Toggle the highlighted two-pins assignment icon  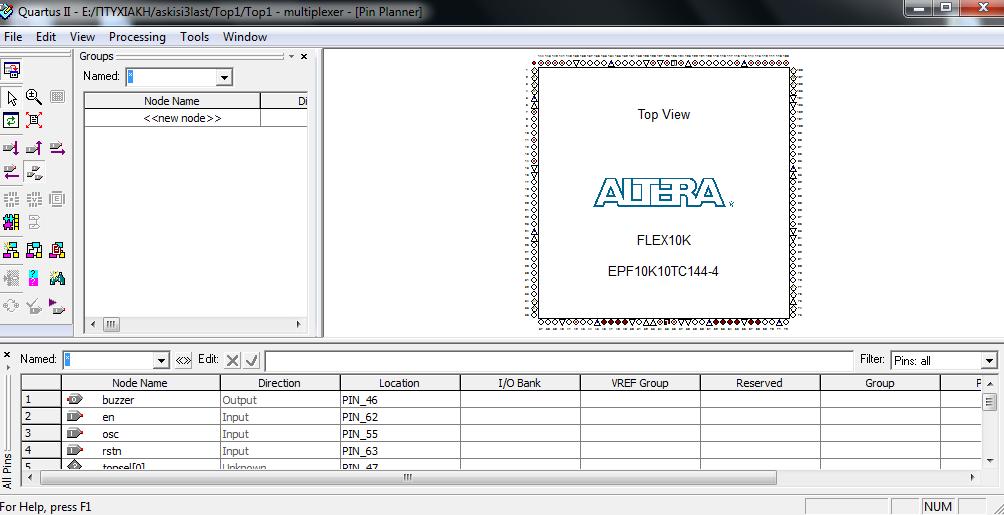pyautogui.click(x=35, y=172)
